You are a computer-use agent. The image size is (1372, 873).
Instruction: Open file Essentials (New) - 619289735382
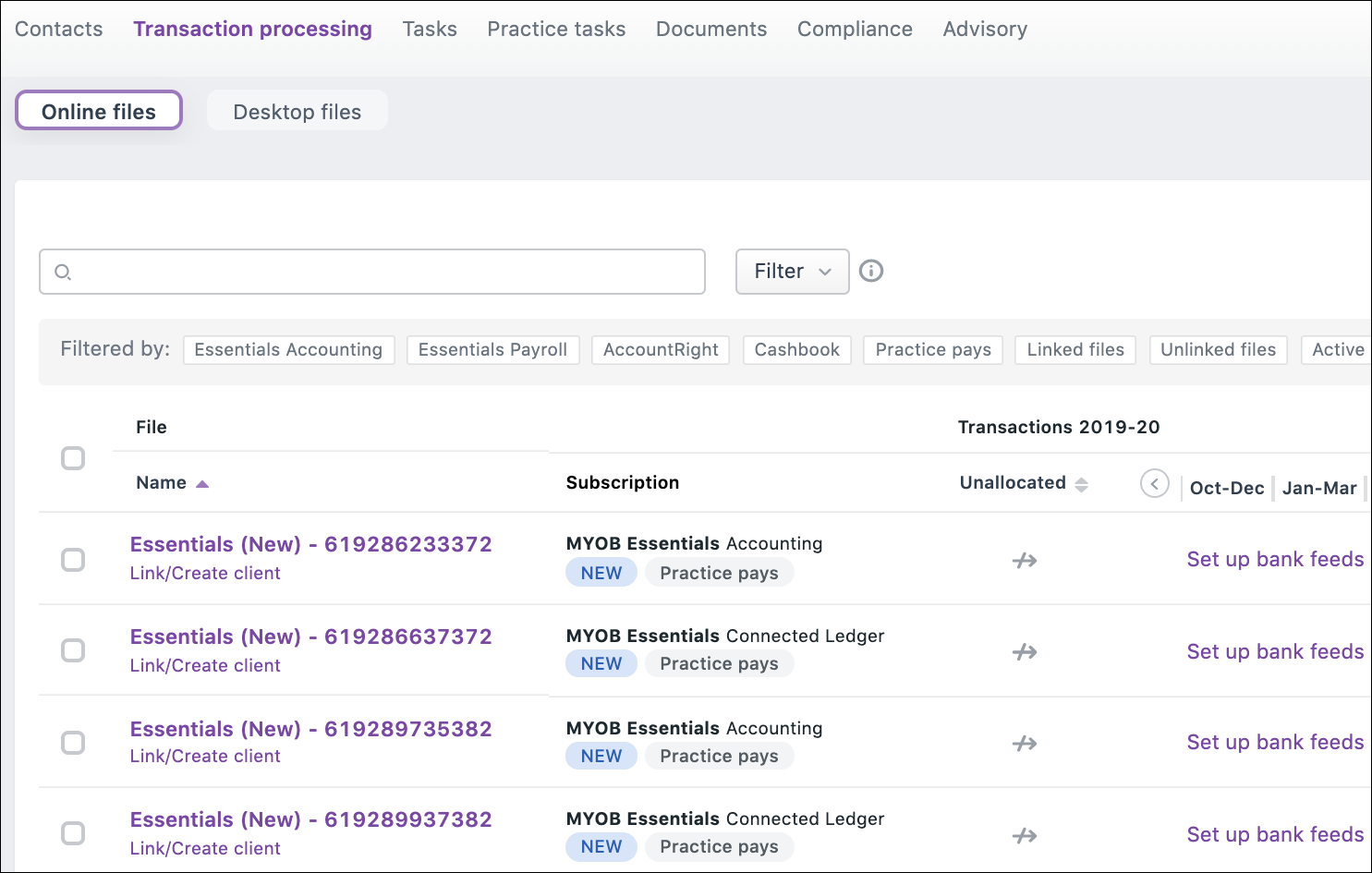pos(311,729)
